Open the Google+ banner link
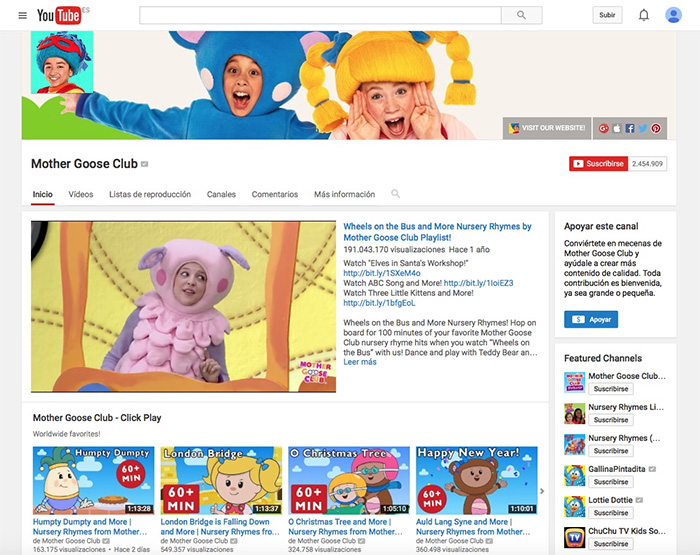 point(604,128)
